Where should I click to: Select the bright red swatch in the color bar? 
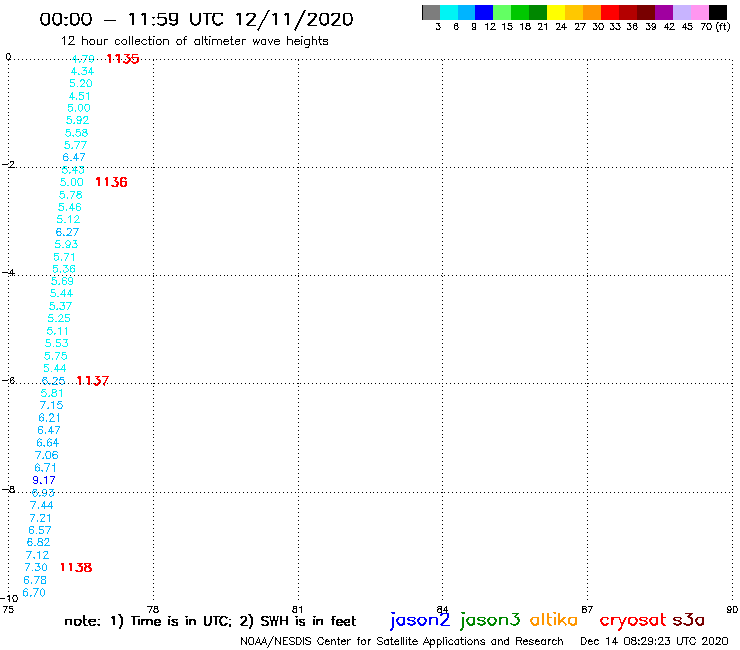pyautogui.click(x=610, y=12)
